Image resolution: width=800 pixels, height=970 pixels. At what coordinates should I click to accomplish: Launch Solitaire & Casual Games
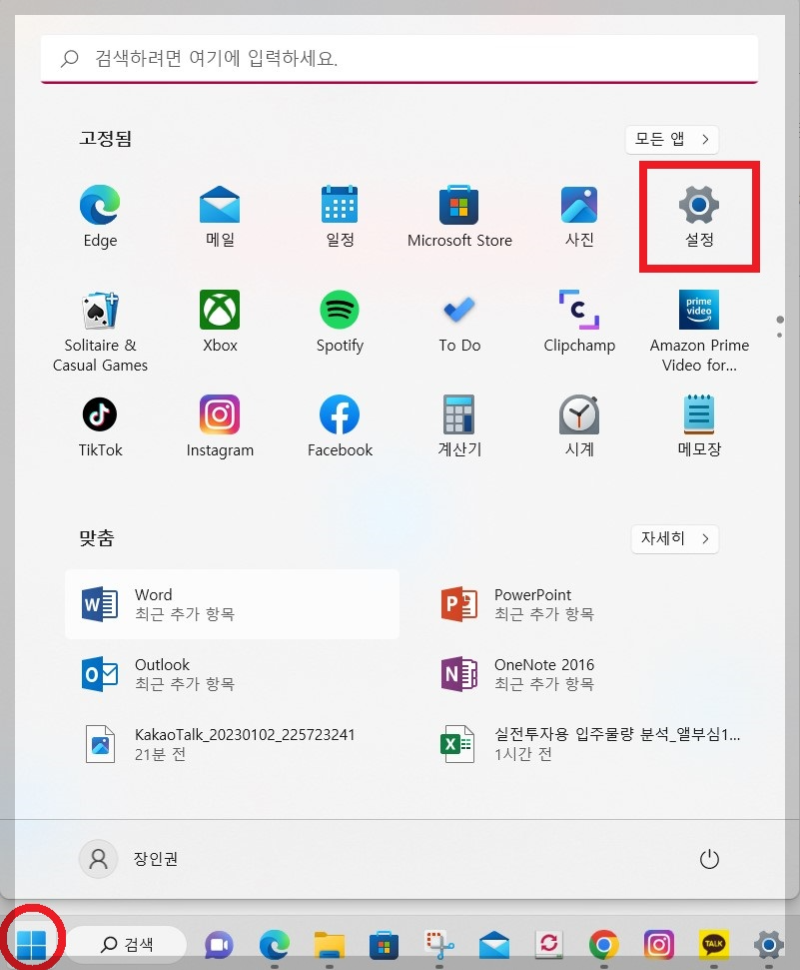tap(100, 331)
